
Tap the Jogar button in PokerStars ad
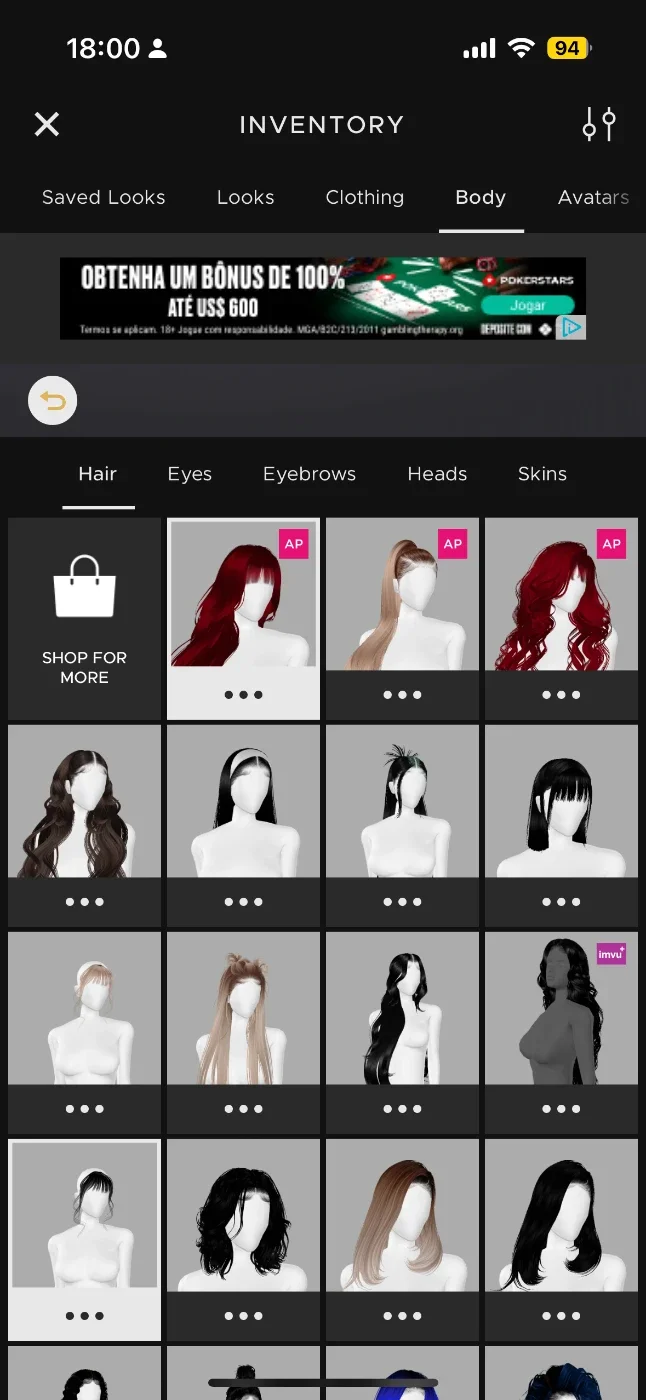528,305
